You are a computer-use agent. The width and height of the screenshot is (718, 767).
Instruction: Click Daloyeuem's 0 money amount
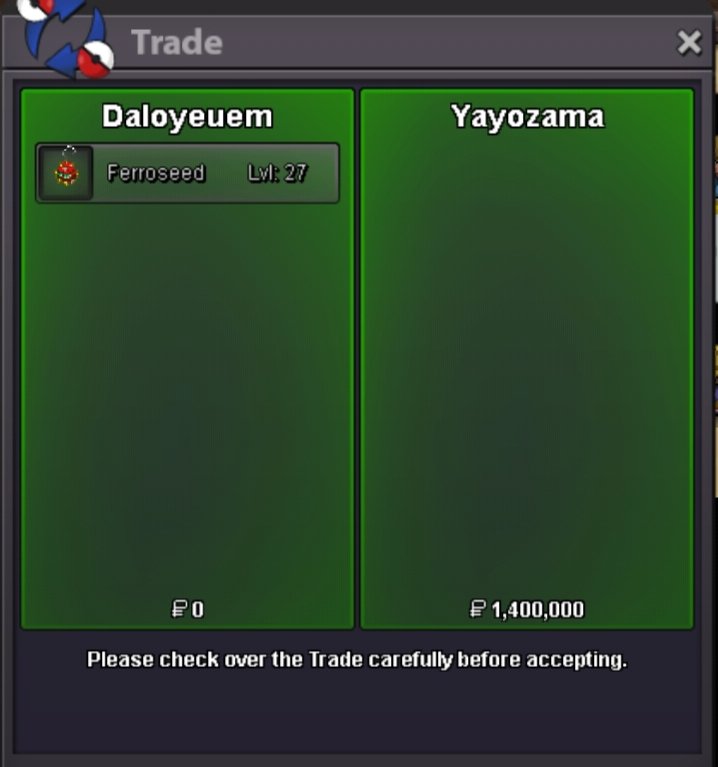point(198,610)
